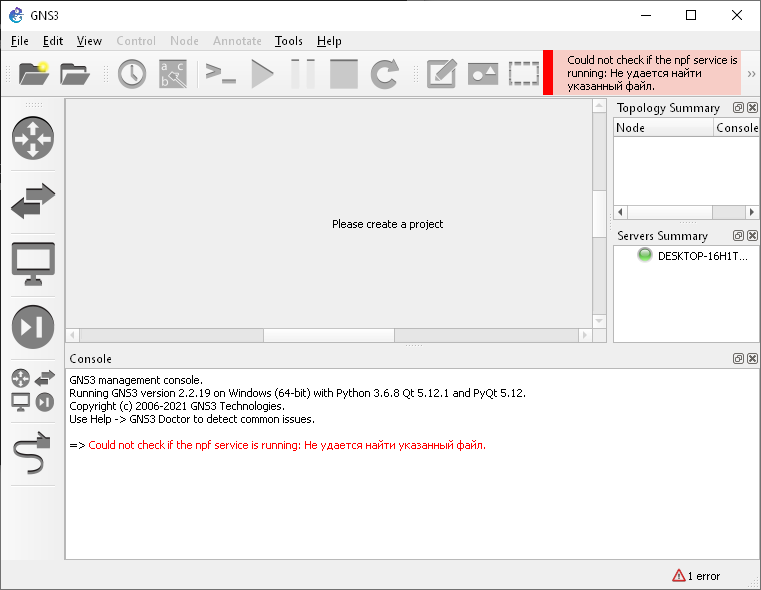Open Manage snapshots clock icon
The width and height of the screenshot is (761, 590).
tap(132, 74)
